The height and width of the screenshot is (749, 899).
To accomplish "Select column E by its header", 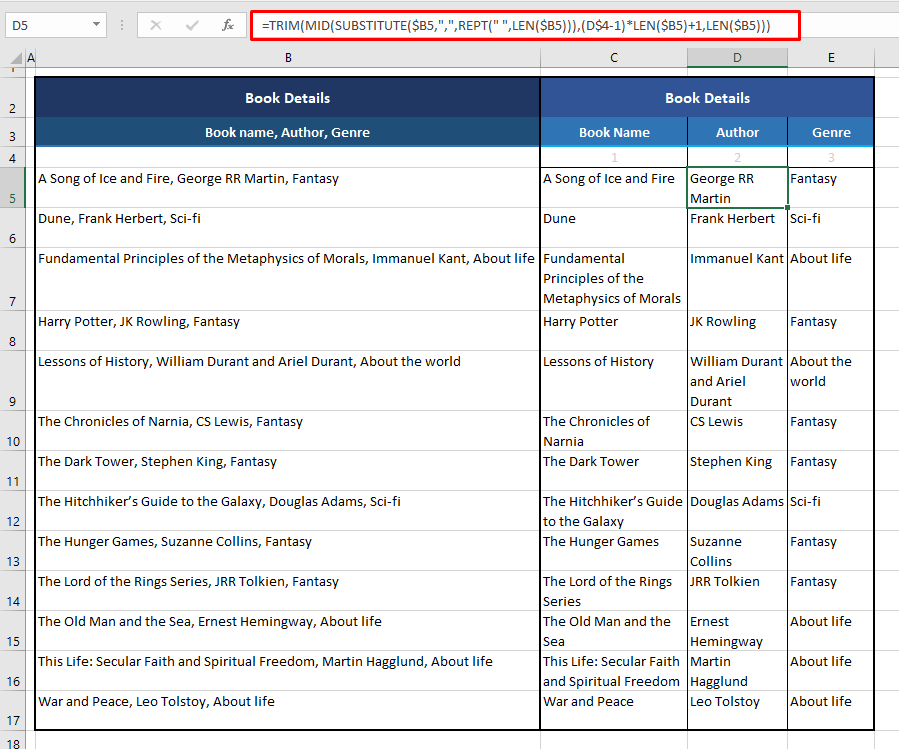I will point(830,59).
